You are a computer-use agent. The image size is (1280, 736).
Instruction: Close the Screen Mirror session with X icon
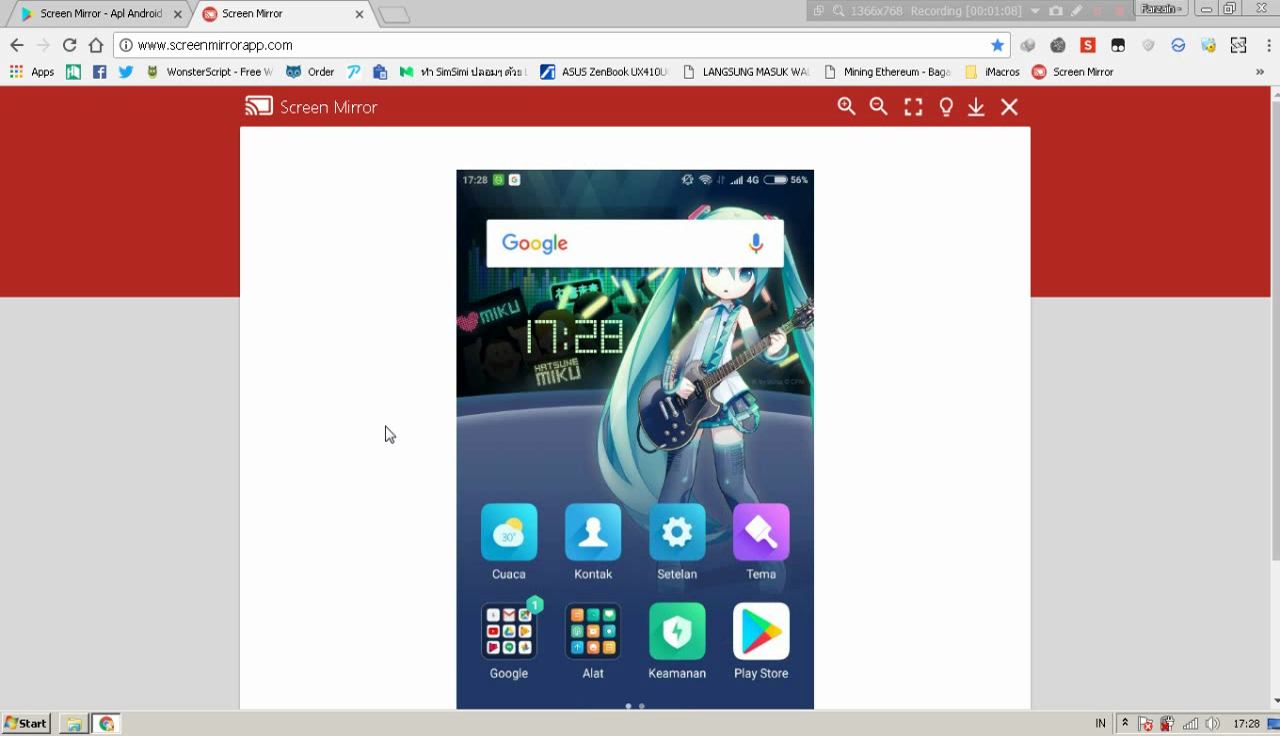pyautogui.click(x=1009, y=107)
